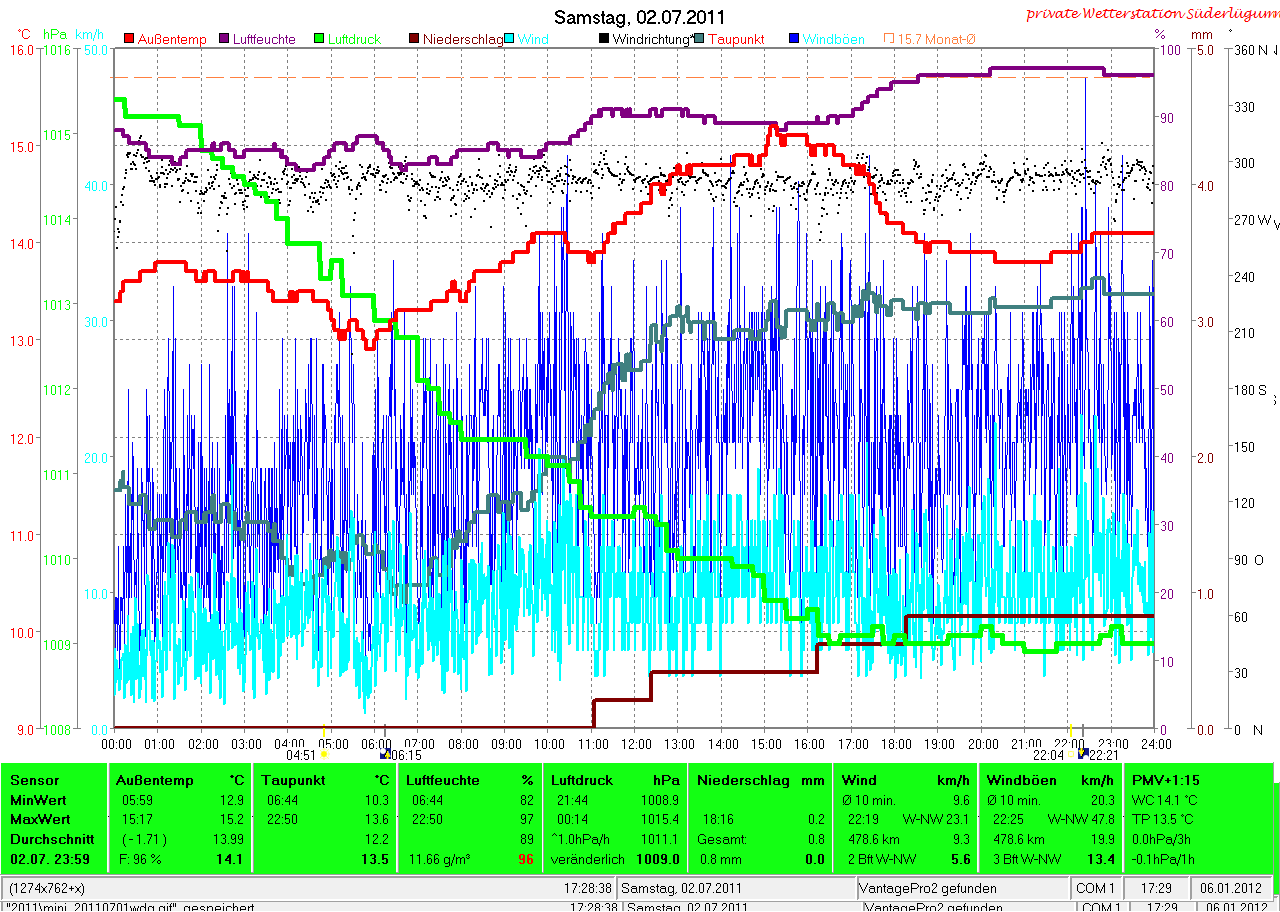
Task: Click the moon marker at 06:15
Action: click(384, 755)
